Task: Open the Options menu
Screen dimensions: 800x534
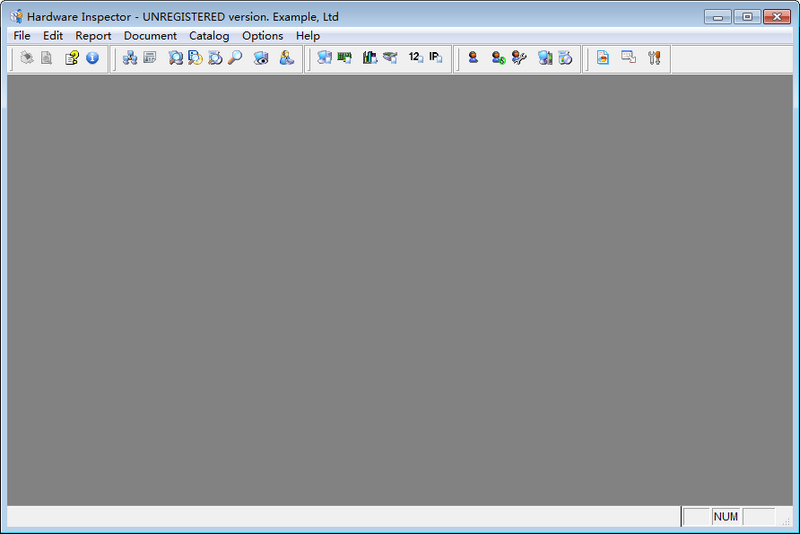Action: (263, 36)
